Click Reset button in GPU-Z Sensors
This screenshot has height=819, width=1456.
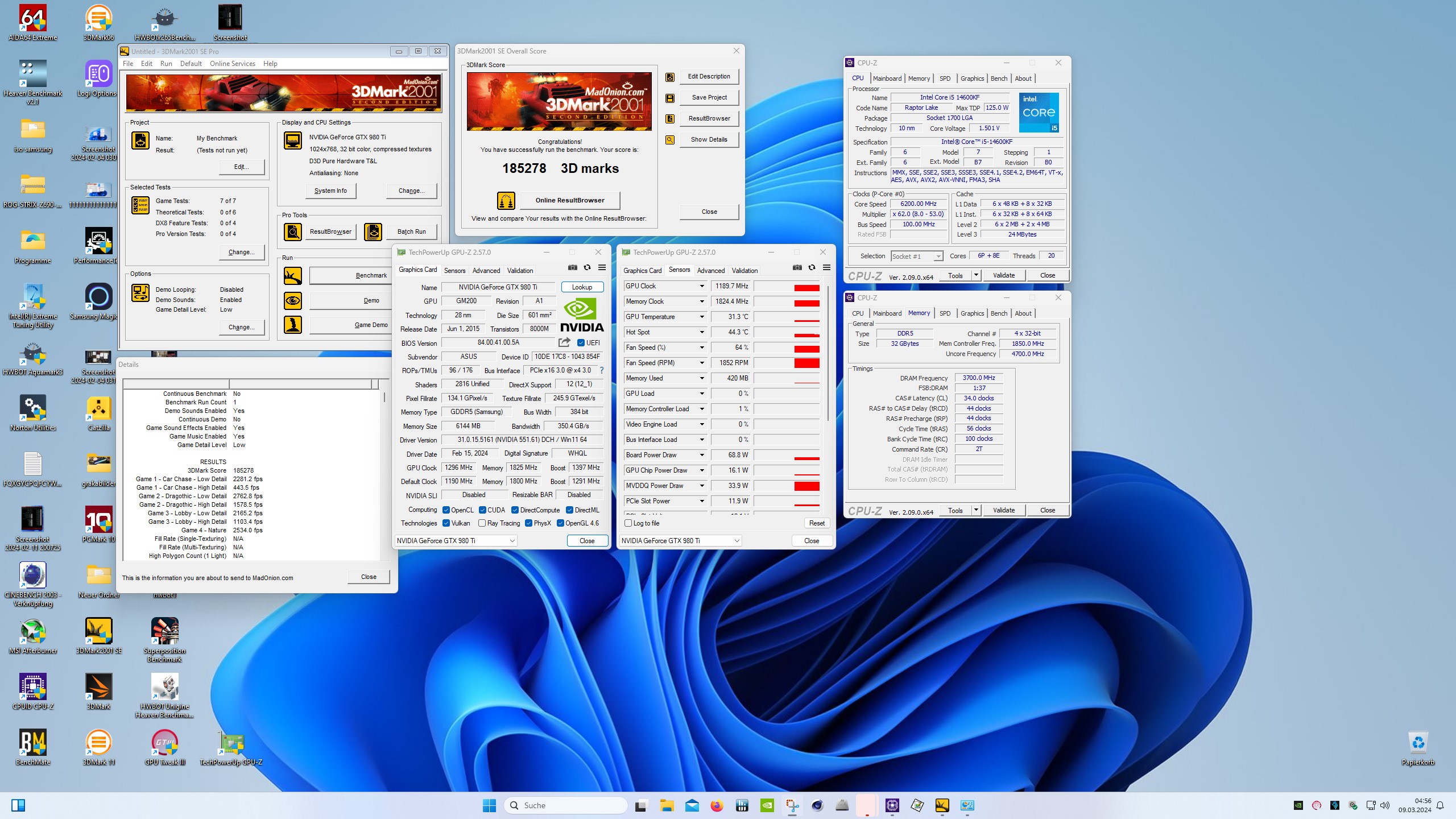(x=817, y=523)
